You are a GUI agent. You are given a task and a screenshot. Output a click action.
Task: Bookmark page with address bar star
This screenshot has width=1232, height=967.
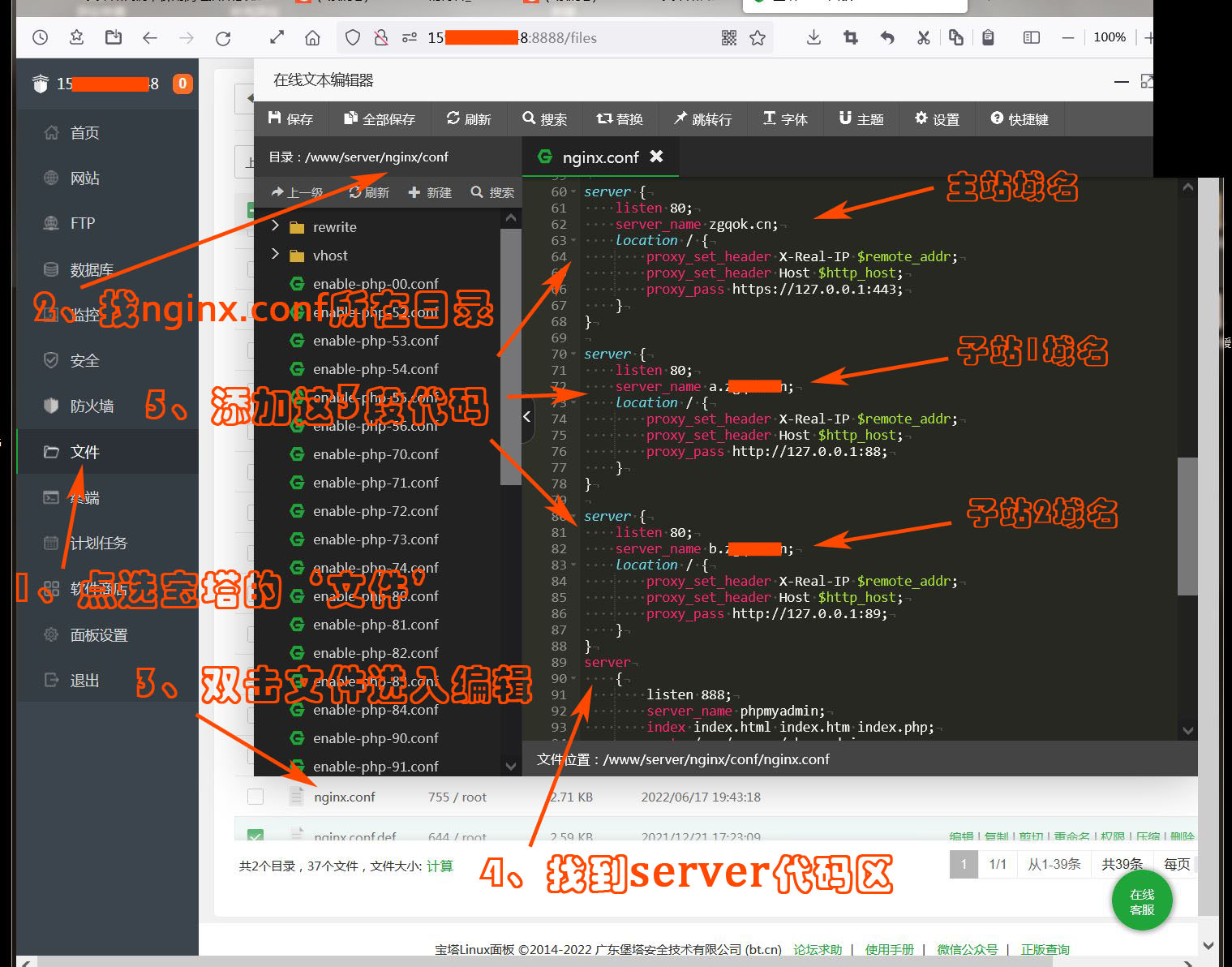tap(758, 37)
